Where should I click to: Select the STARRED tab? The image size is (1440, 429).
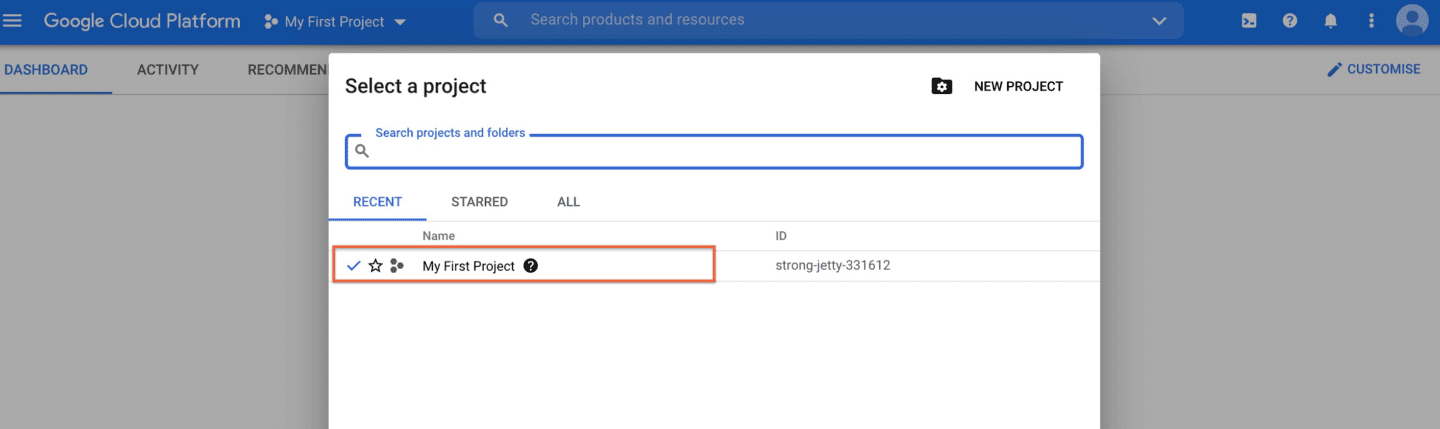point(479,202)
